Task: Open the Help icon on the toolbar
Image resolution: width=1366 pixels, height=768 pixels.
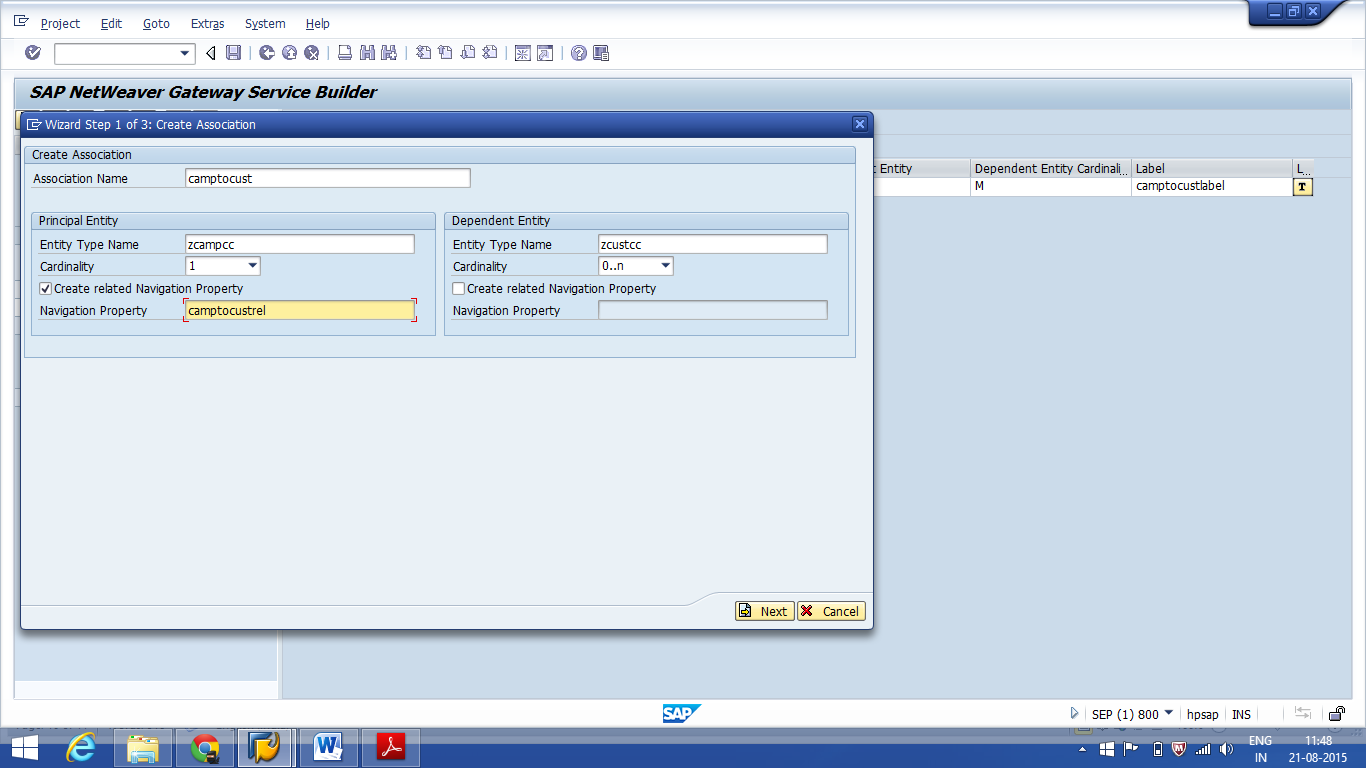Action: click(x=576, y=53)
